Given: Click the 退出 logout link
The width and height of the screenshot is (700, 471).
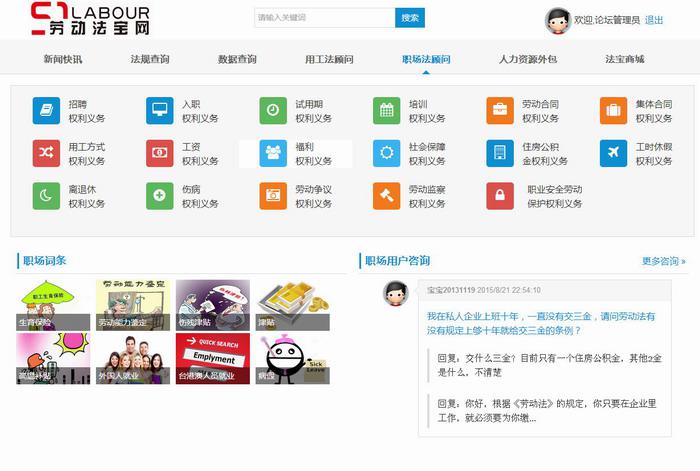Looking at the screenshot, I should tap(654, 20).
